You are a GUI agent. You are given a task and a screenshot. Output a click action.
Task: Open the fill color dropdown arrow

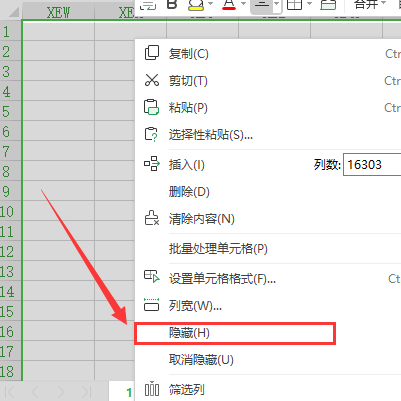click(x=210, y=4)
